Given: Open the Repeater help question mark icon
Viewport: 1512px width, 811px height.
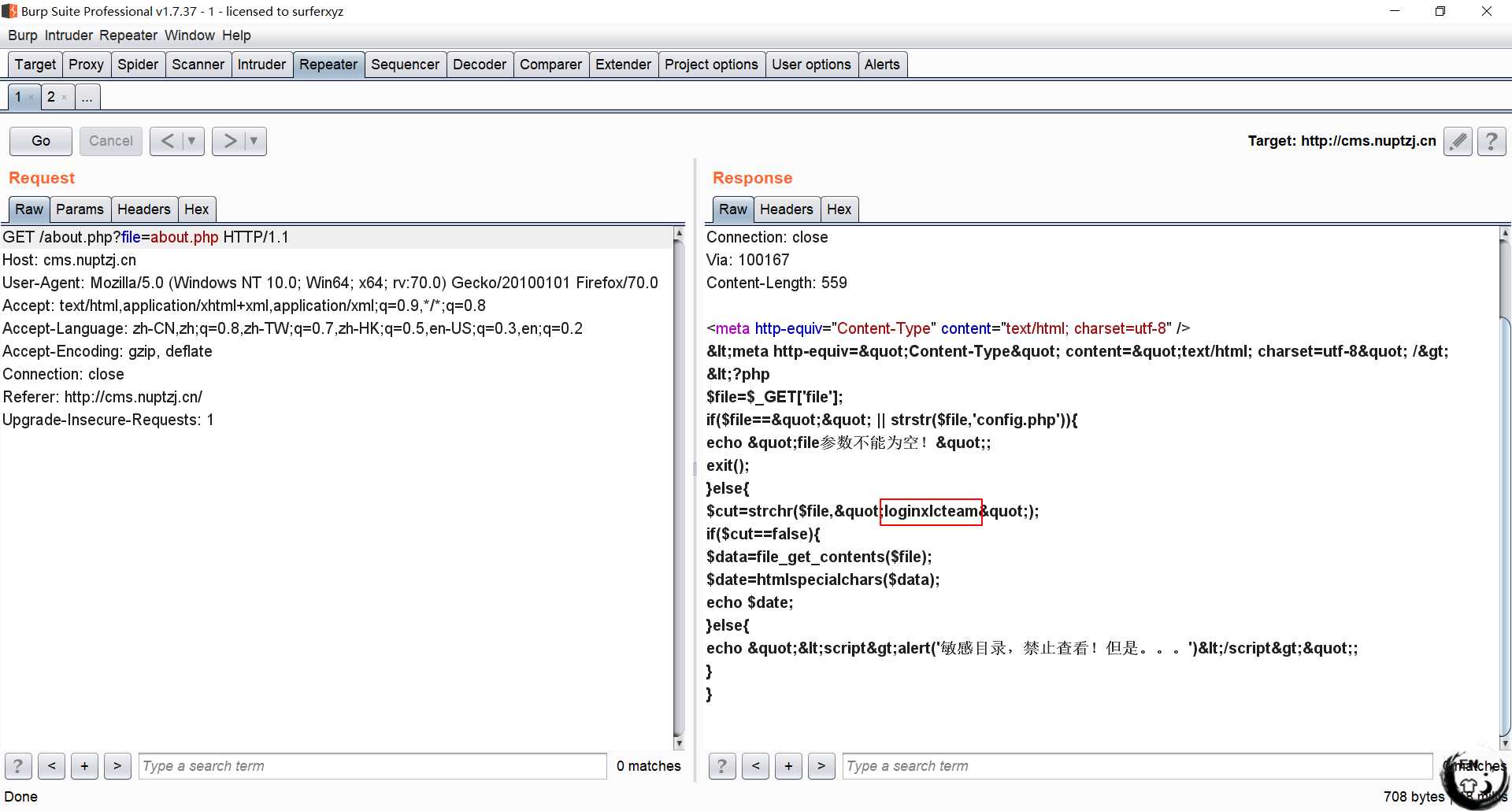Looking at the screenshot, I should click(1492, 141).
